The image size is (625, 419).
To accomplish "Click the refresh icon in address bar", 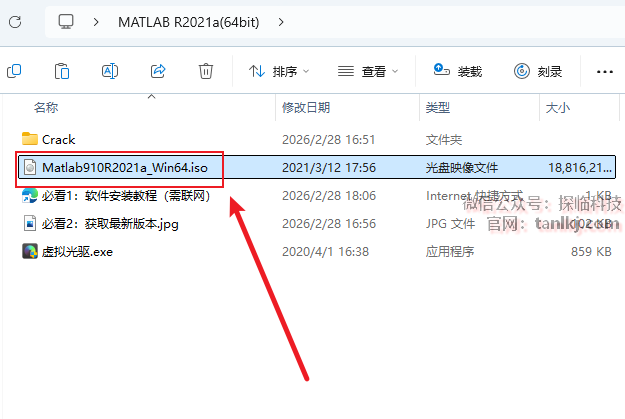I will pos(15,22).
